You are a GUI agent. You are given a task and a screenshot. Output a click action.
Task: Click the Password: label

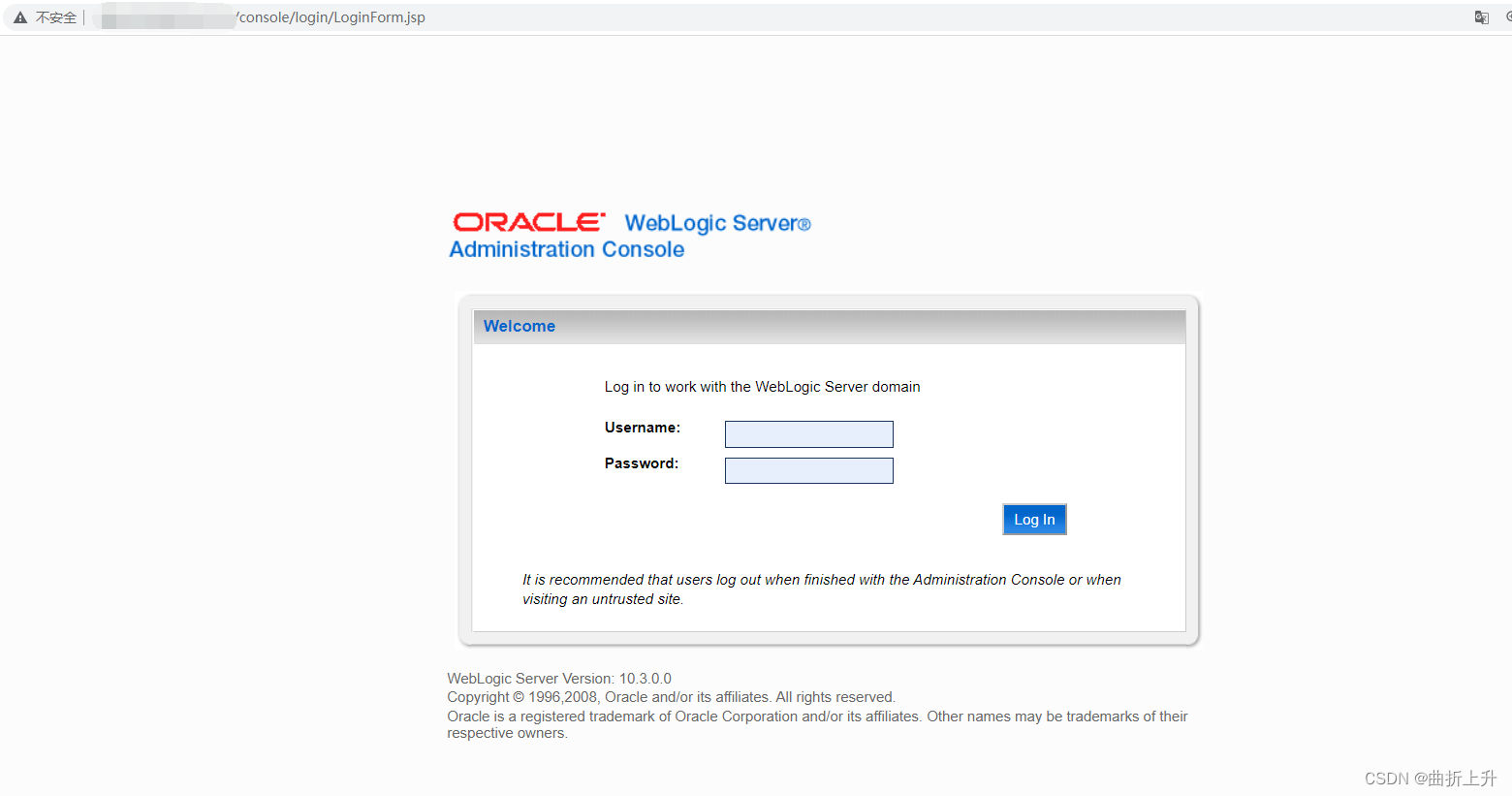(x=642, y=463)
